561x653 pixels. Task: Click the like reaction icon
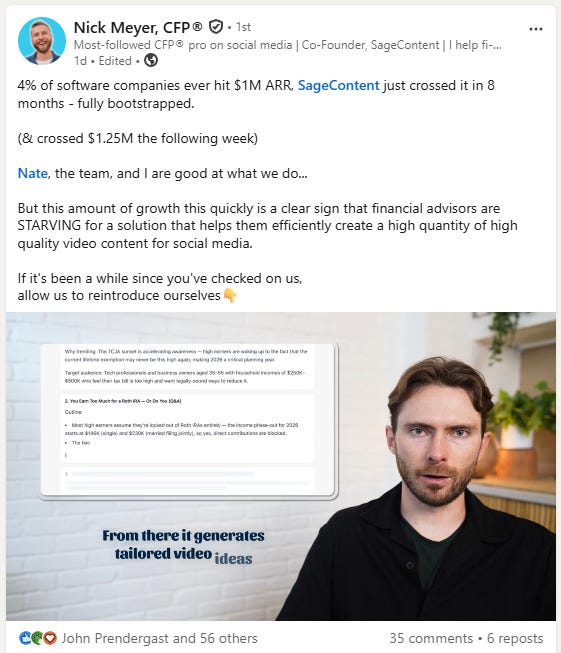click(25, 638)
